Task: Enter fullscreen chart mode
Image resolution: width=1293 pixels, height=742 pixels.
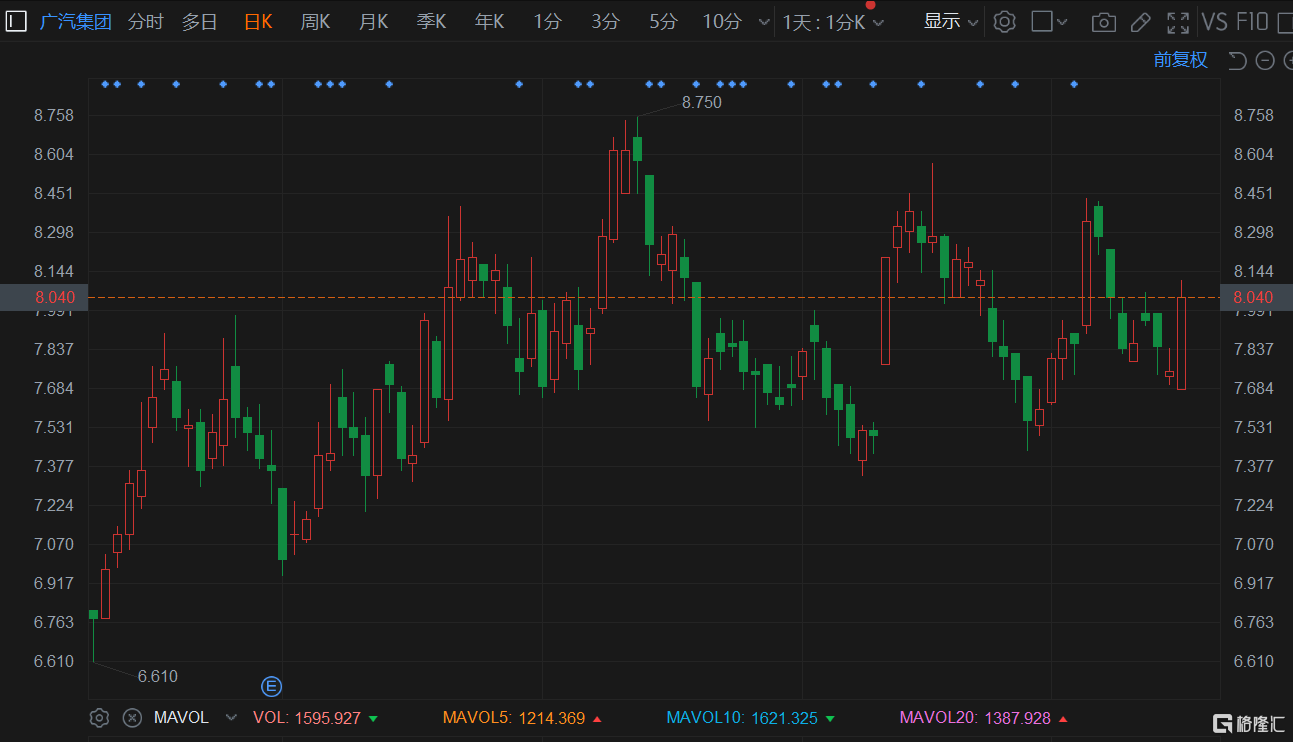Action: coord(1178,22)
